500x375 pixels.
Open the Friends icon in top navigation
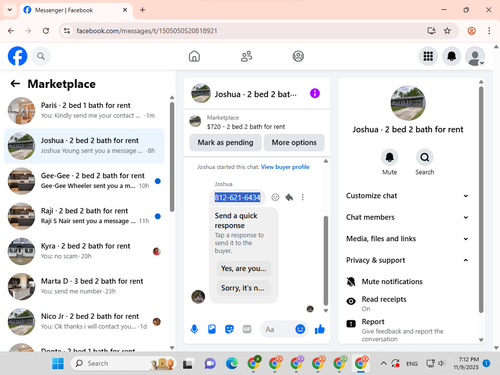246,56
